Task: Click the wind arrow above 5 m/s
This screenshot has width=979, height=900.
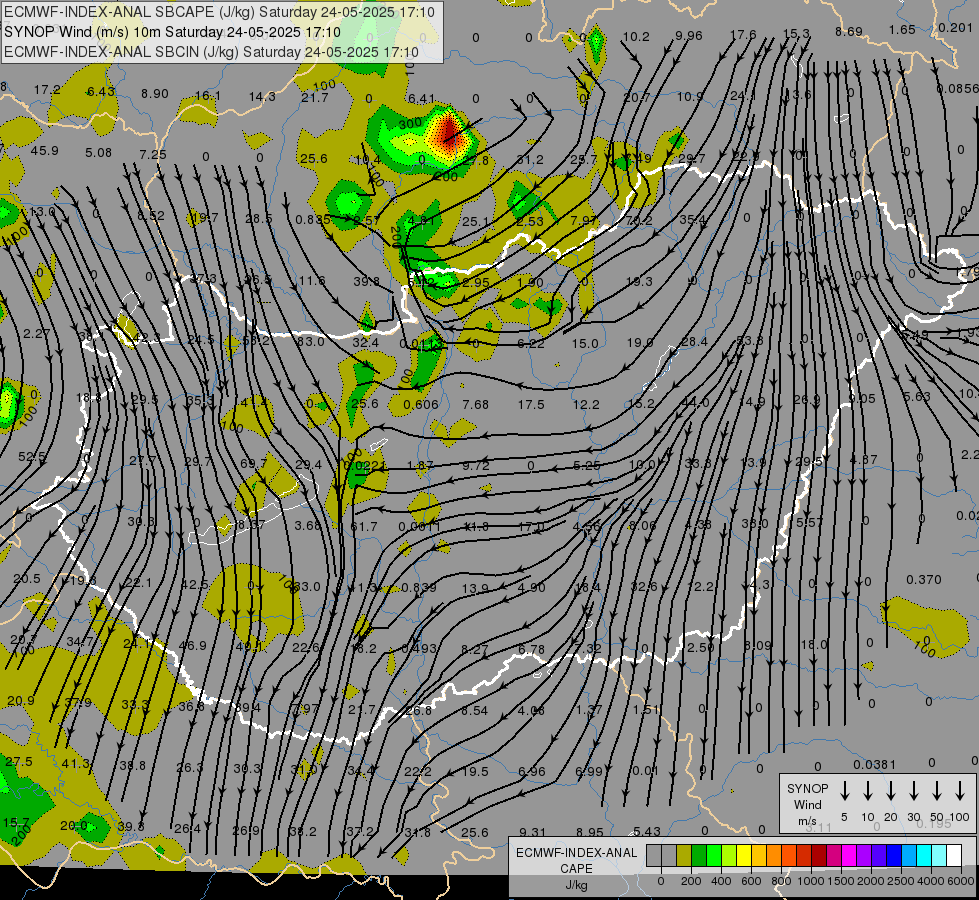Action: [x=844, y=791]
